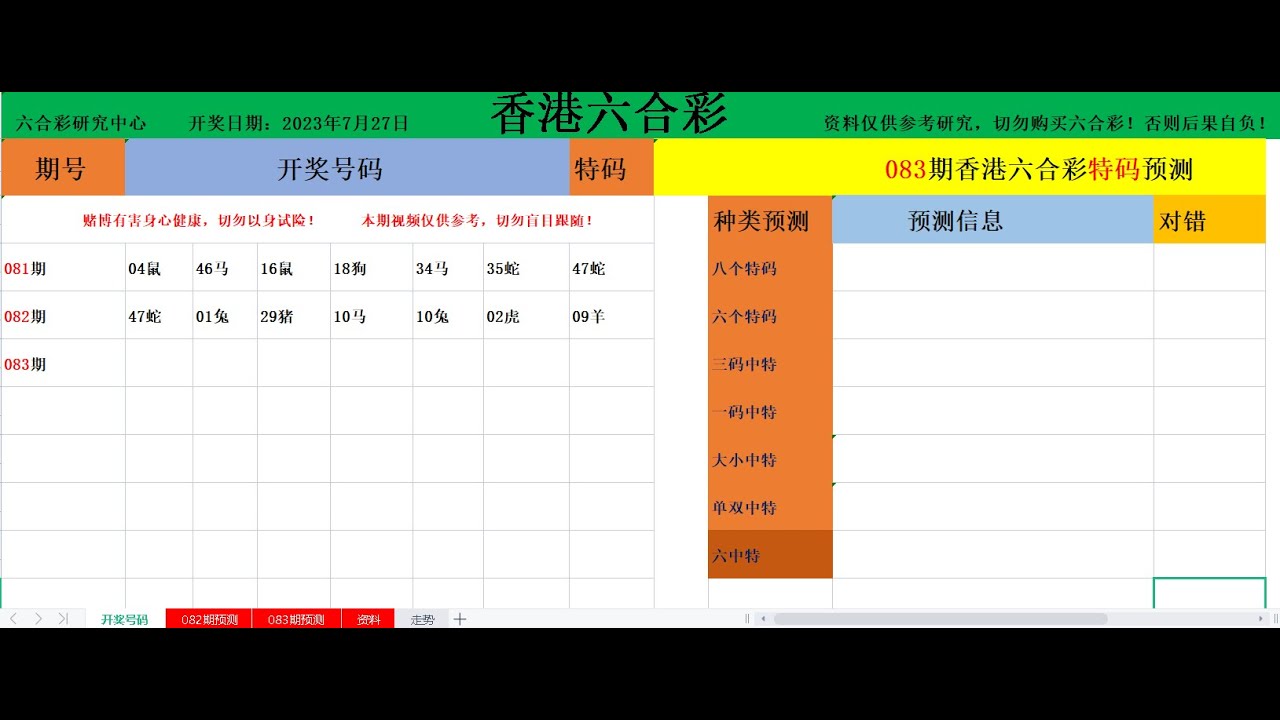Image resolution: width=1280 pixels, height=720 pixels.
Task: Select cell 16鼠
Action: (294, 268)
